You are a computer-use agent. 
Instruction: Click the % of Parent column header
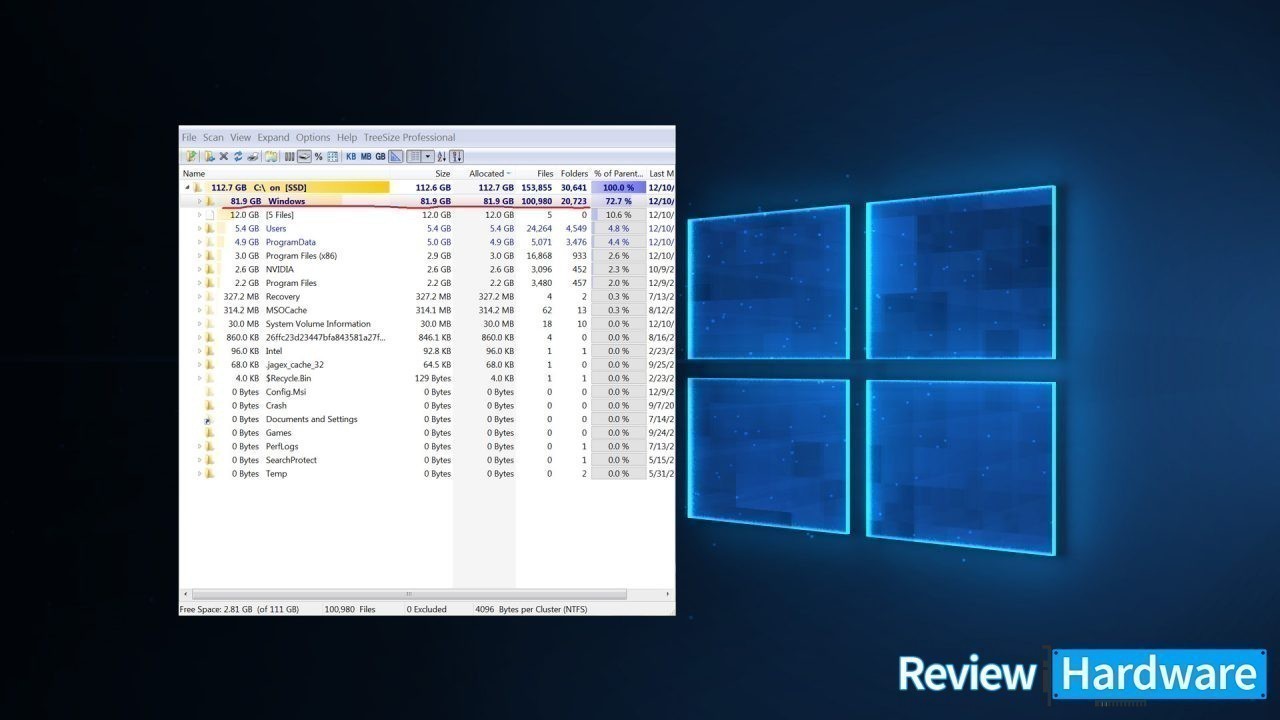618,174
